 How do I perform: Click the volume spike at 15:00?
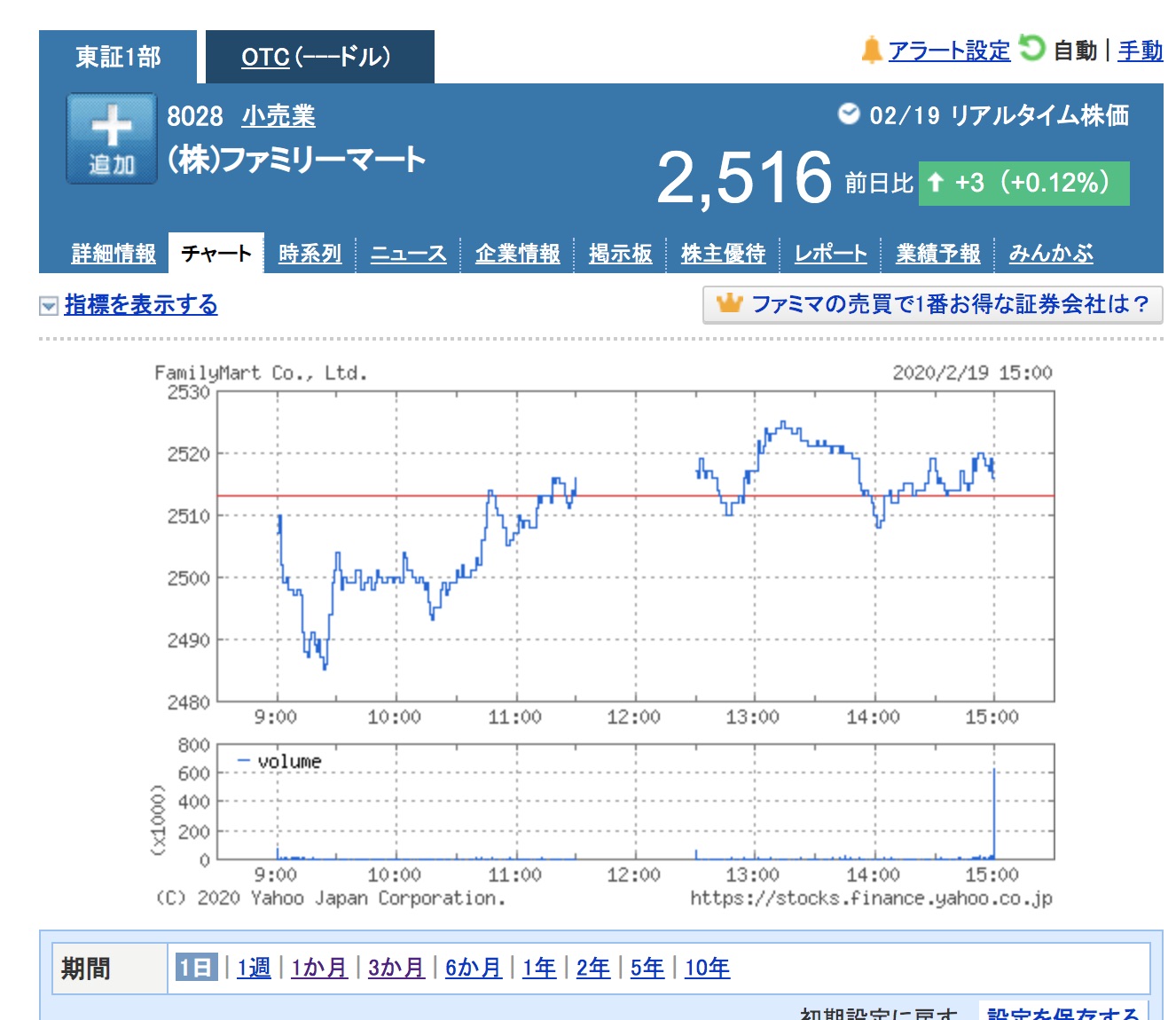point(994,814)
